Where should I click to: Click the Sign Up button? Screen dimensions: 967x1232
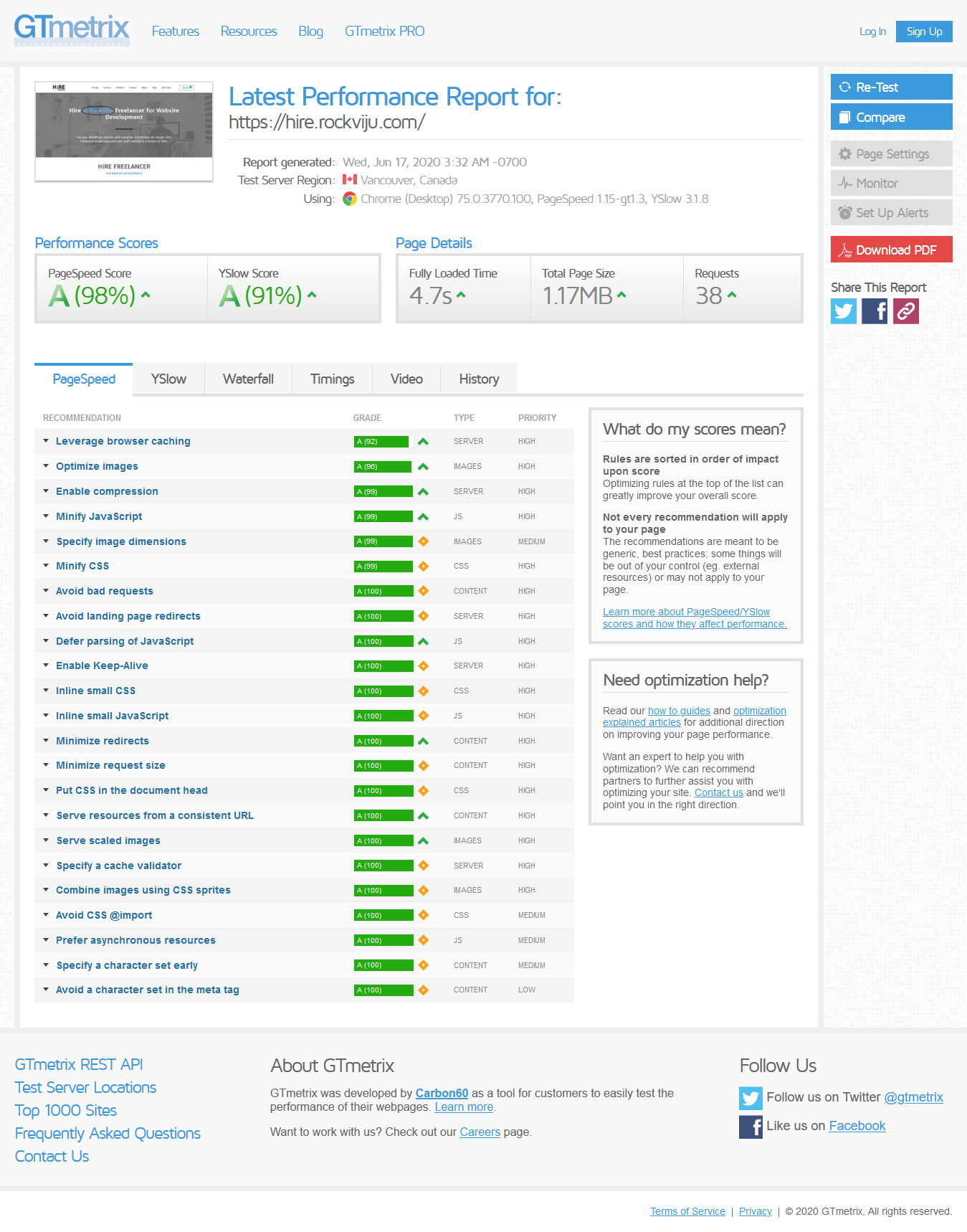[x=924, y=32]
